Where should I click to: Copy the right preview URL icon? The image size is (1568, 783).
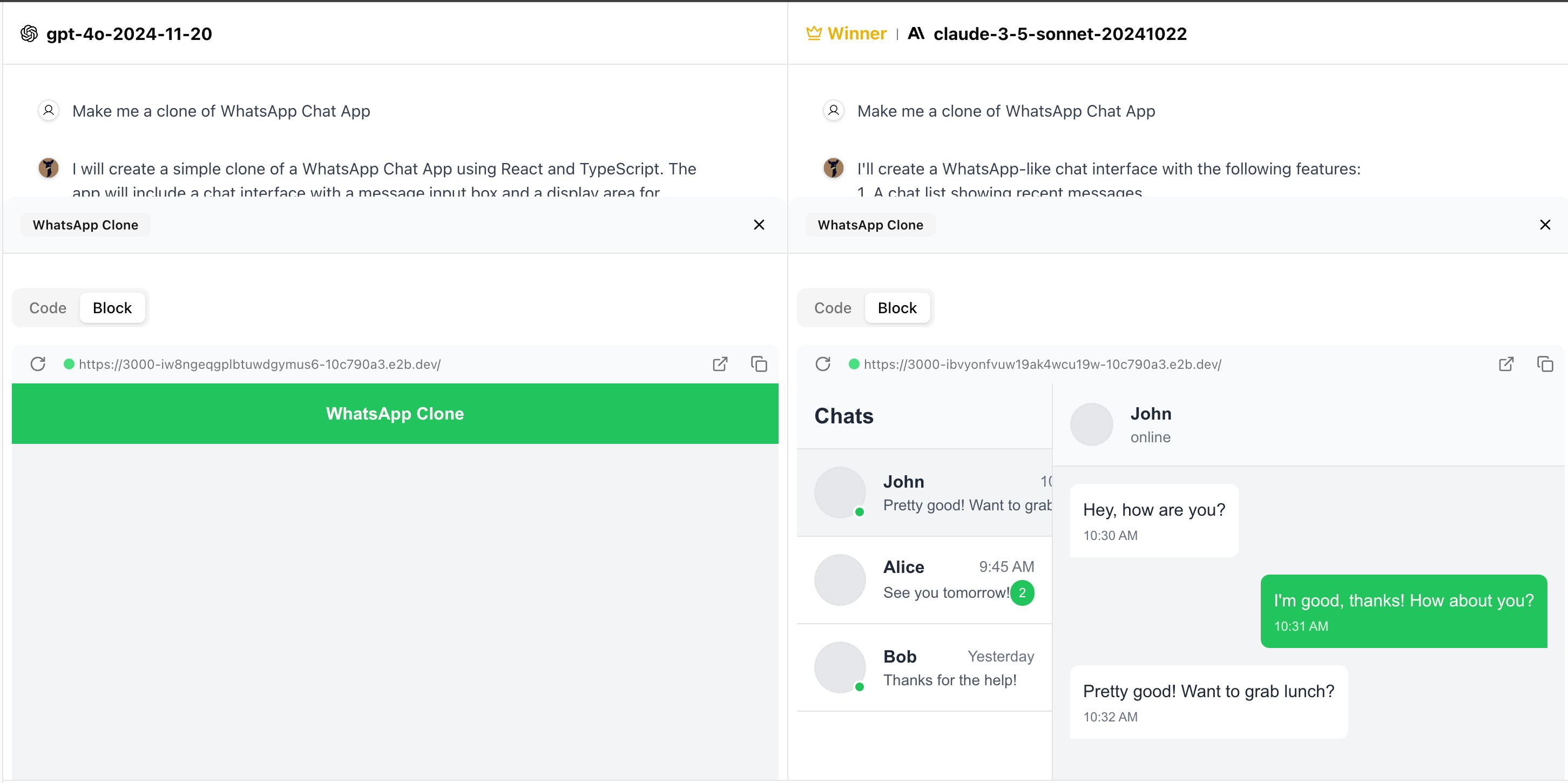click(x=1545, y=364)
